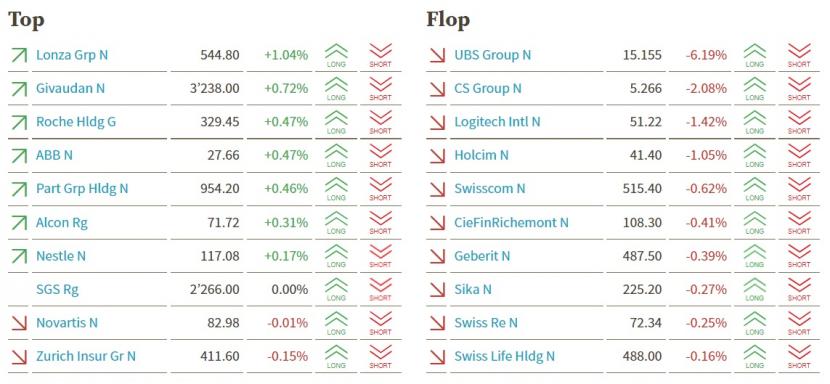
Task: Click the Swiss Re N change -0.25%
Action: point(706,323)
